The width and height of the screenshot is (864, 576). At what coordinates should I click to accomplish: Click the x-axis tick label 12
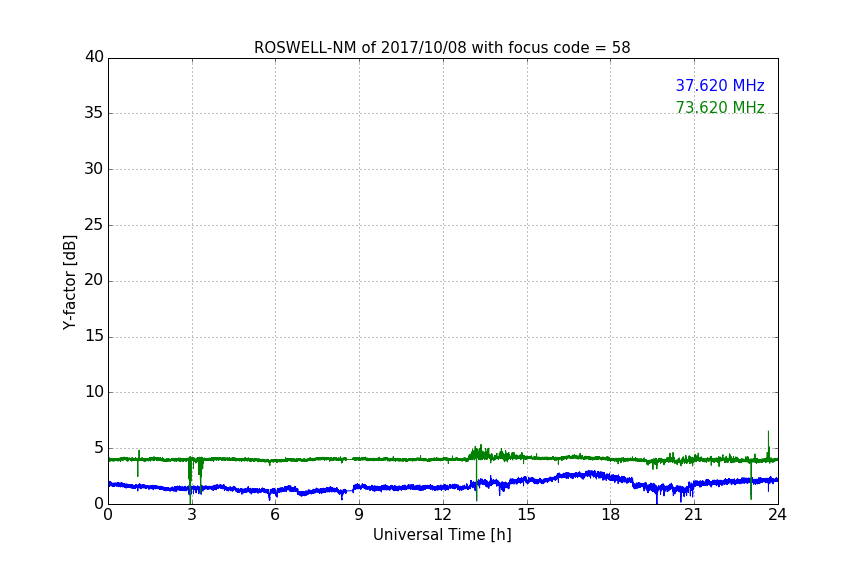click(x=443, y=515)
